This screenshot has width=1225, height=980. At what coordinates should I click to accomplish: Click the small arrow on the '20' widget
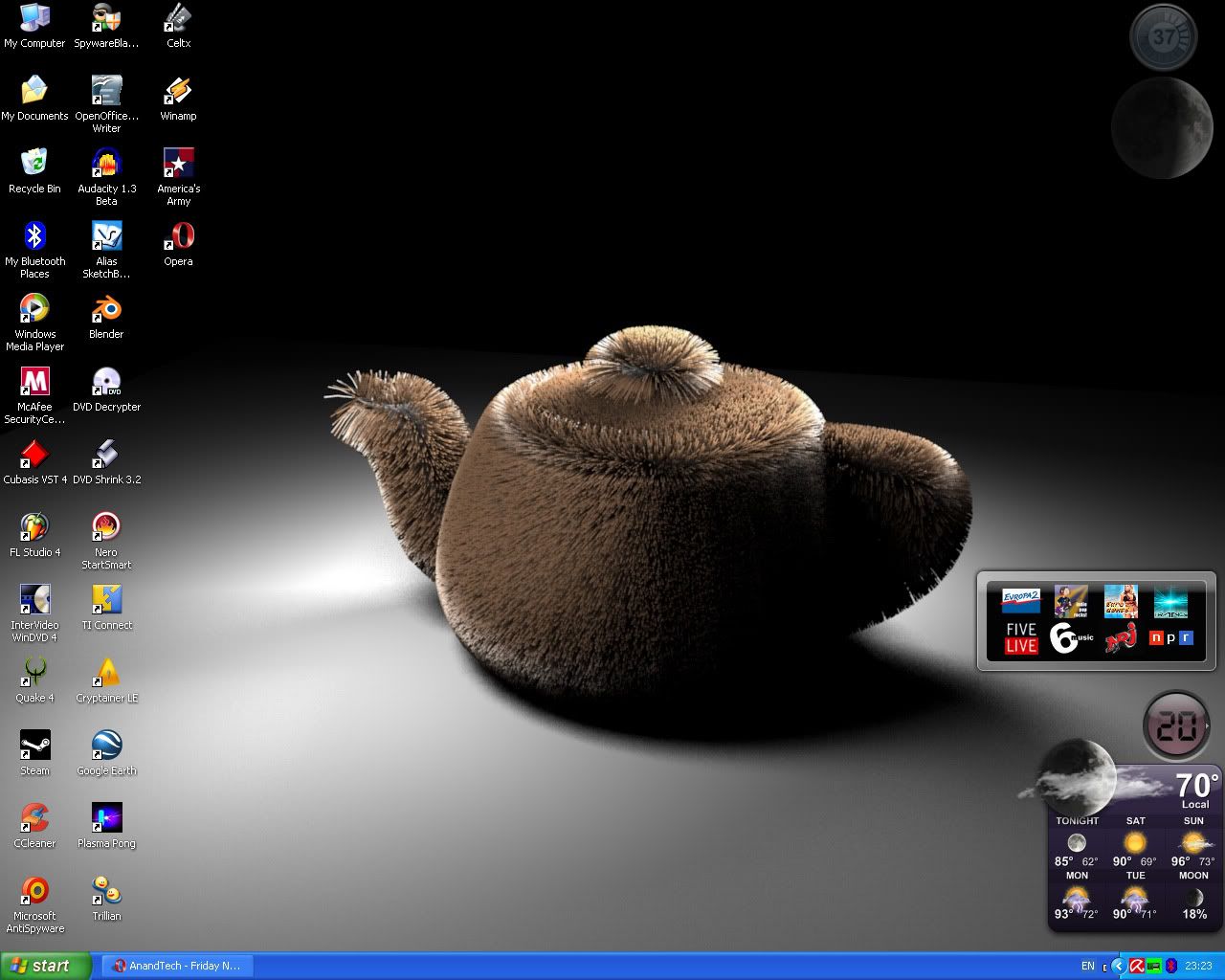[1208, 726]
